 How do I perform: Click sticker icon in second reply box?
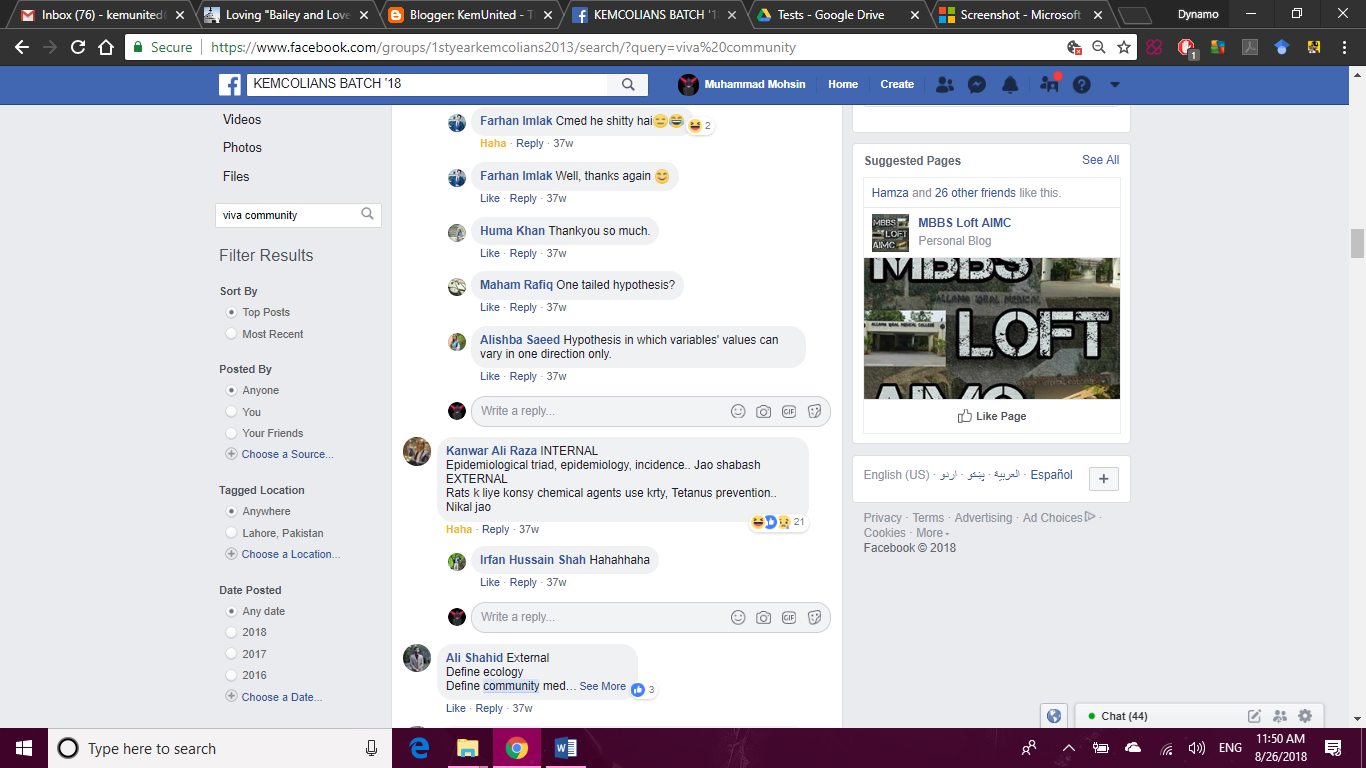pos(814,617)
